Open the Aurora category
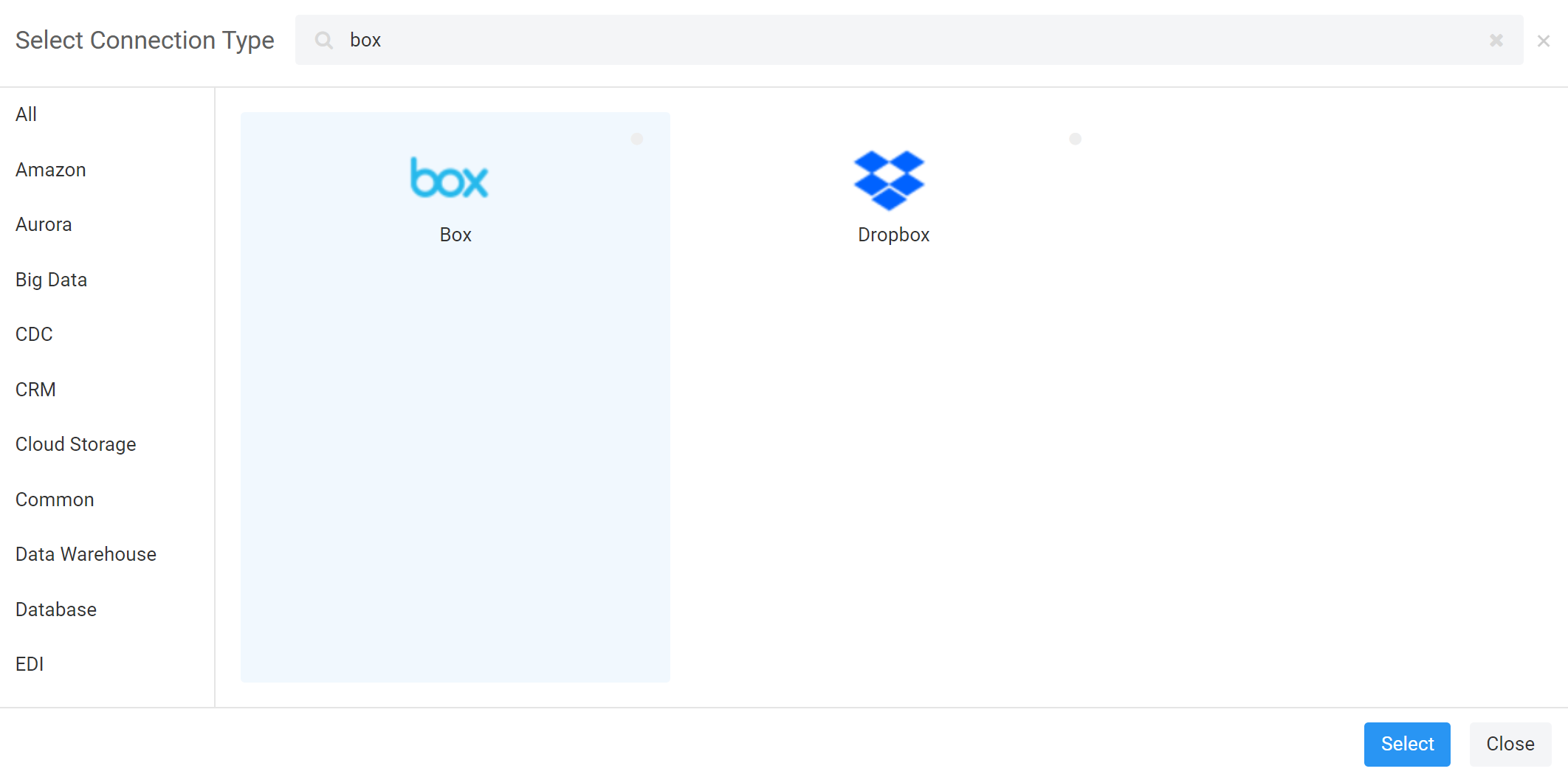 click(44, 224)
